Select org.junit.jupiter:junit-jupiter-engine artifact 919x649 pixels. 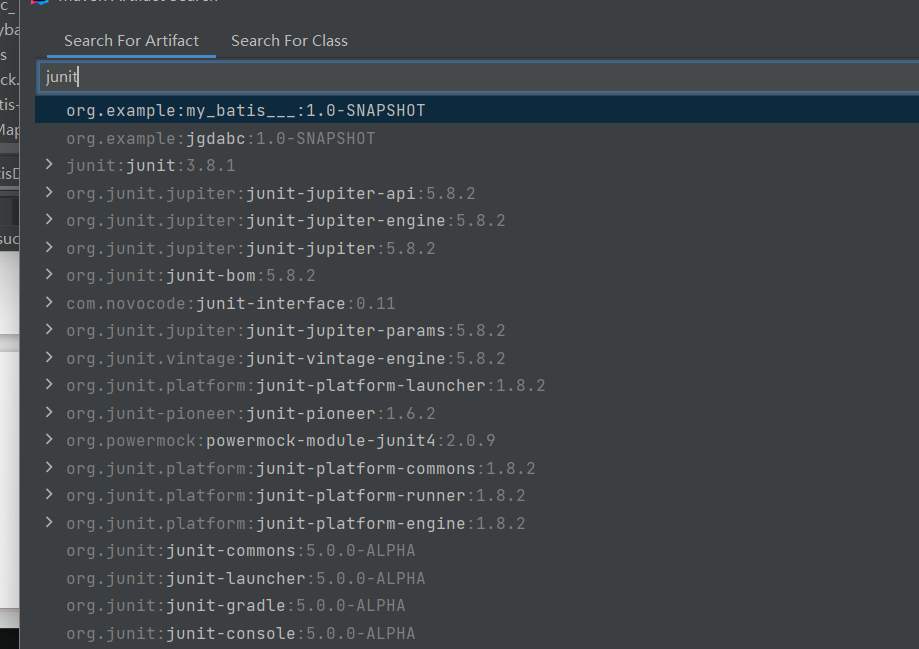click(x=285, y=220)
